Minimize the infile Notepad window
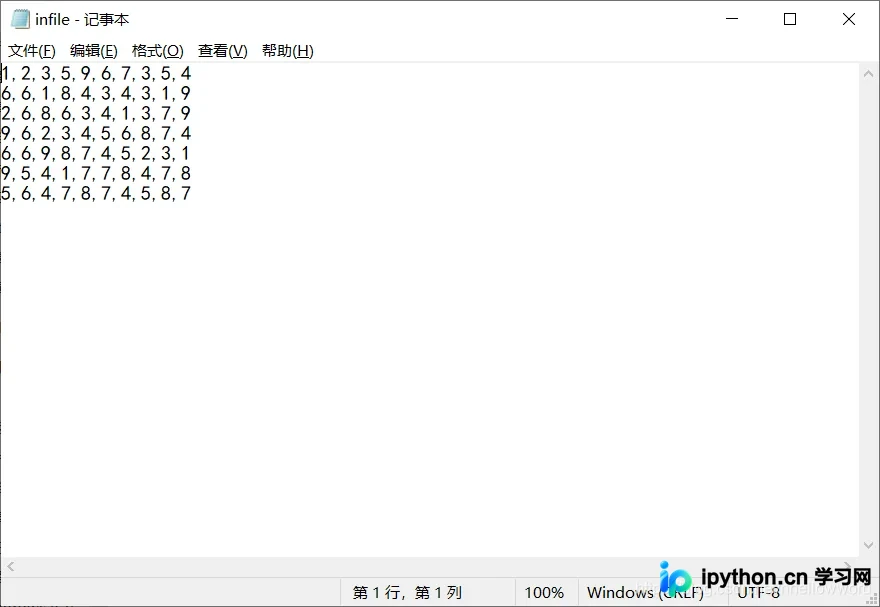The image size is (880, 607). (x=732, y=19)
